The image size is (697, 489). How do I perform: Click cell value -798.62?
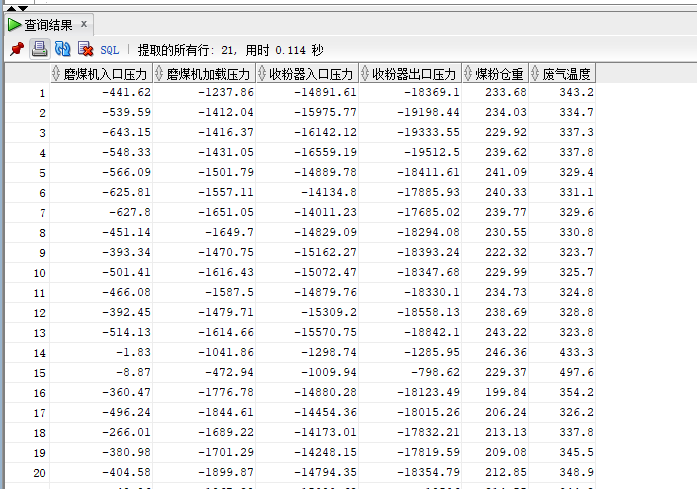(436, 372)
